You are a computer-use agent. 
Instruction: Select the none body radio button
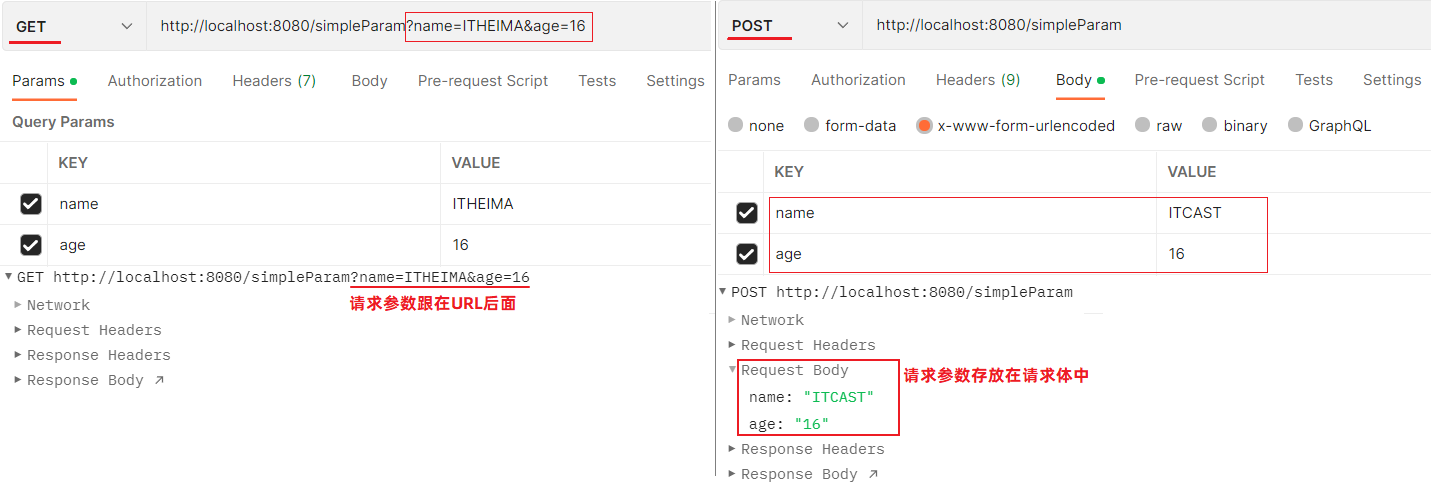click(x=736, y=126)
